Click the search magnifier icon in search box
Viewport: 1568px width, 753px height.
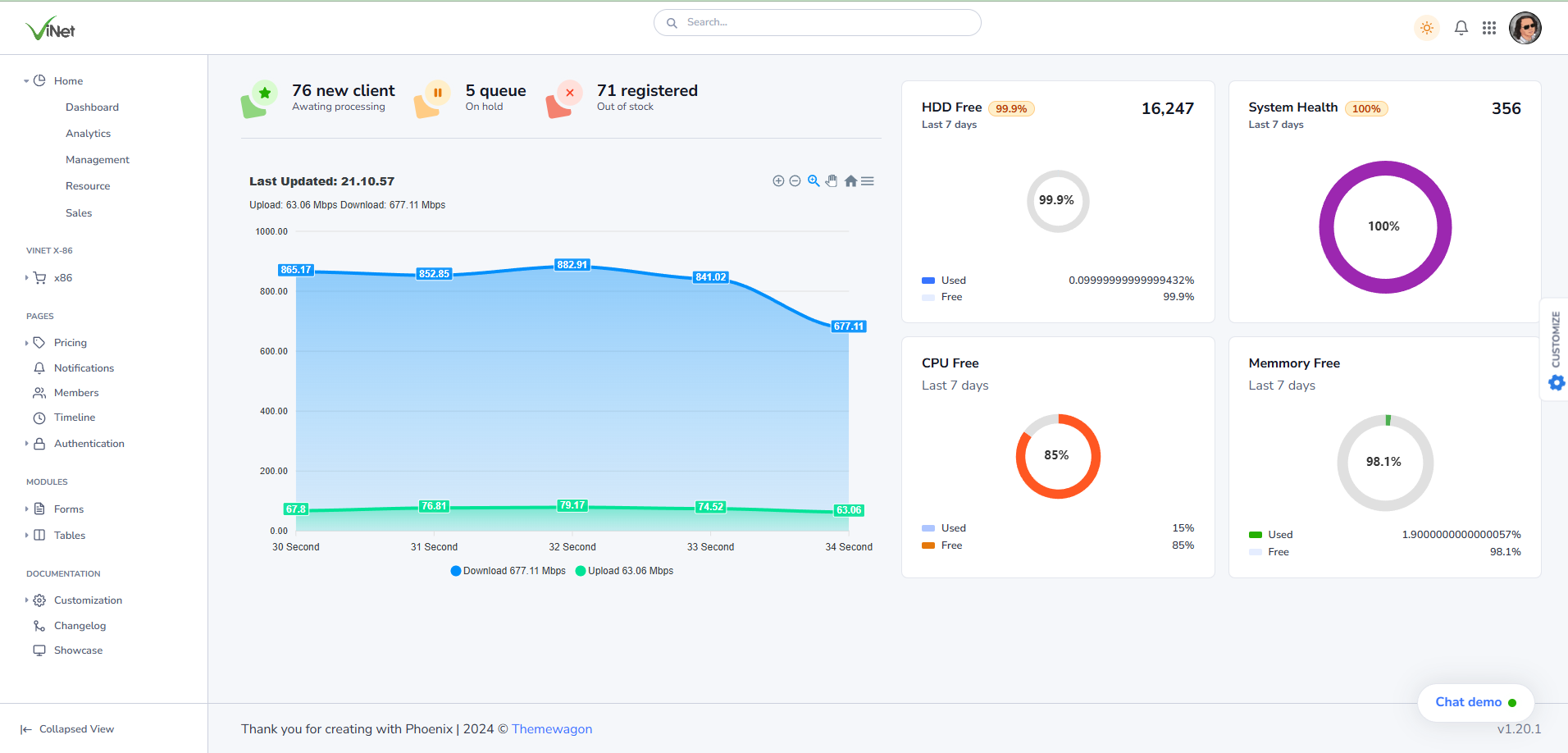click(672, 23)
